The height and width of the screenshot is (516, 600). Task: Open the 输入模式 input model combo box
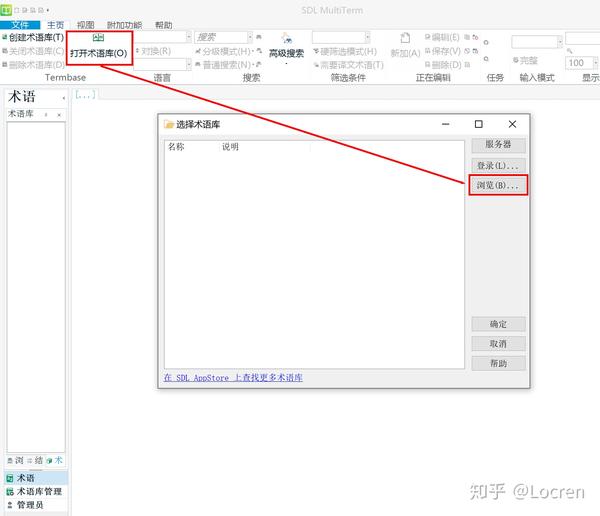[x=537, y=41]
